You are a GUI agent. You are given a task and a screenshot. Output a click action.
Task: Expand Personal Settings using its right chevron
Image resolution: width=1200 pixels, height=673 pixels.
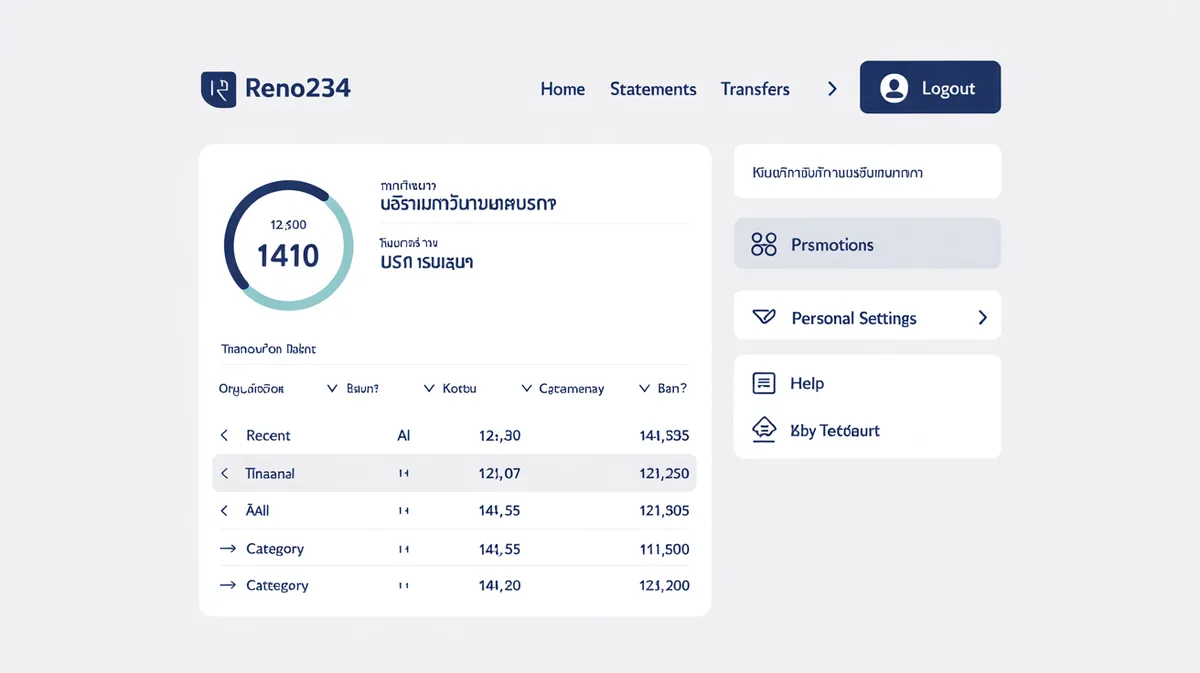pos(983,316)
